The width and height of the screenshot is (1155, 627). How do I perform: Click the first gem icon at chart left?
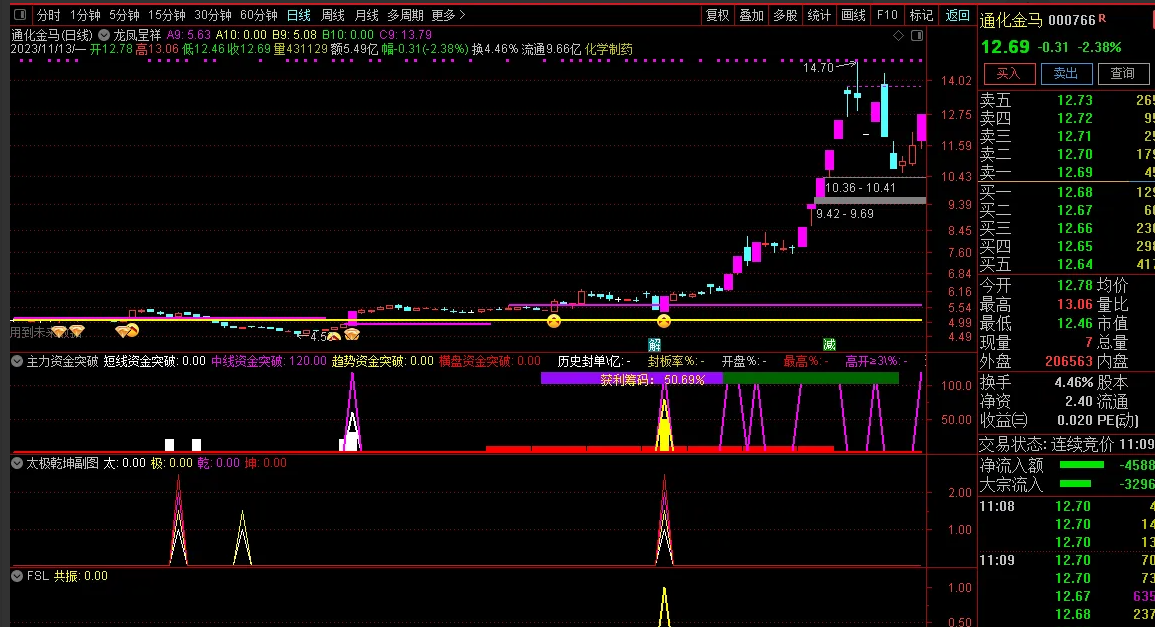59,331
